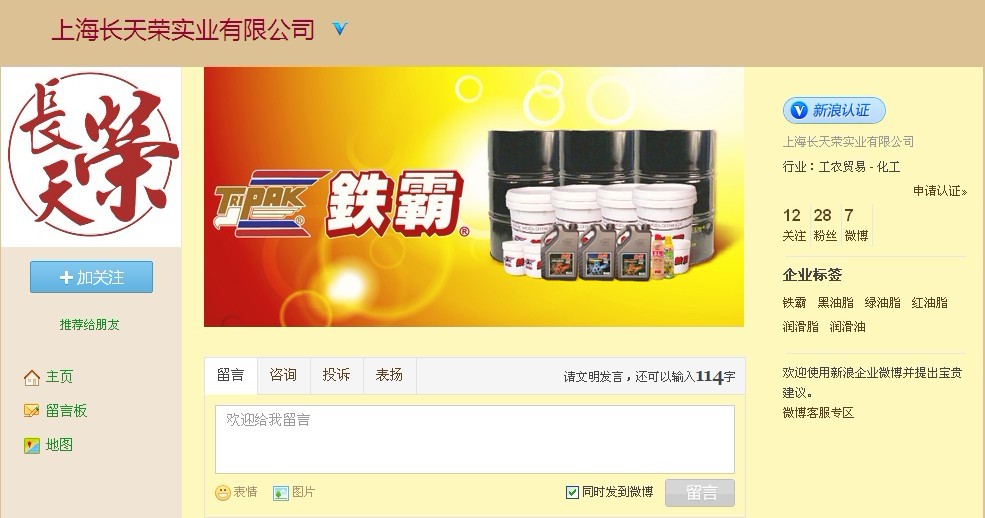View the 28 粉丝 followers count
The width and height of the screenshot is (985, 518).
pos(825,224)
